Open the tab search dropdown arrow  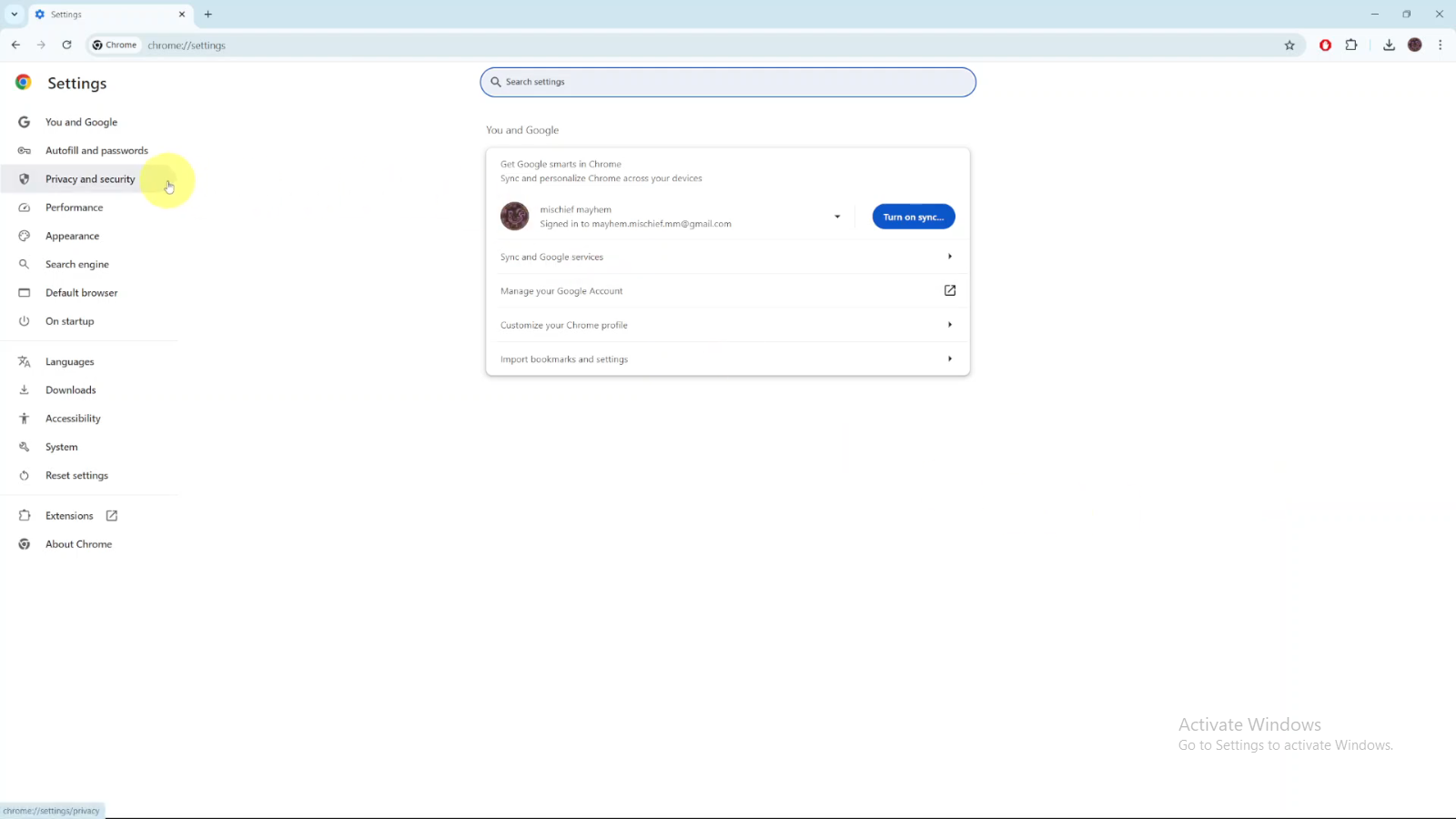tap(15, 15)
